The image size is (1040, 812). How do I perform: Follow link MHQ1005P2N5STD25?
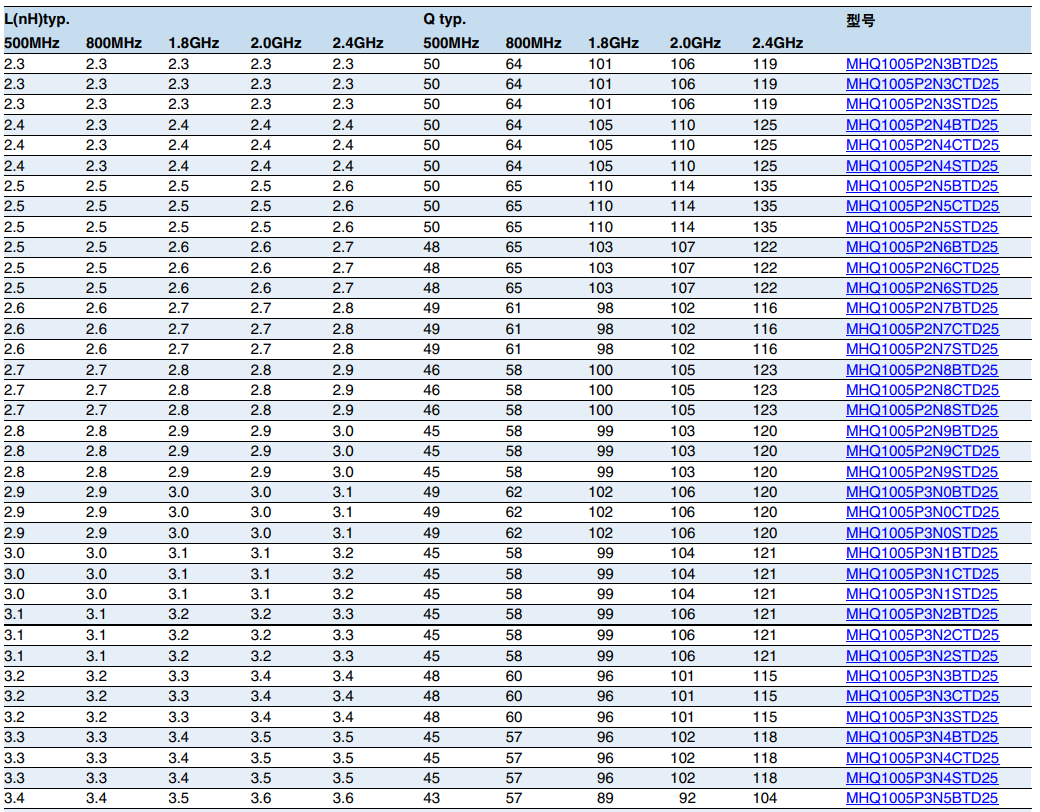[x=922, y=228]
